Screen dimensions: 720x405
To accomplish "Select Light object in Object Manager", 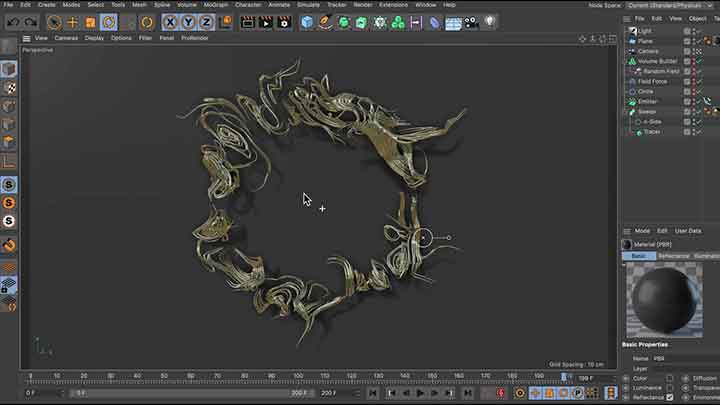I will 645,31.
